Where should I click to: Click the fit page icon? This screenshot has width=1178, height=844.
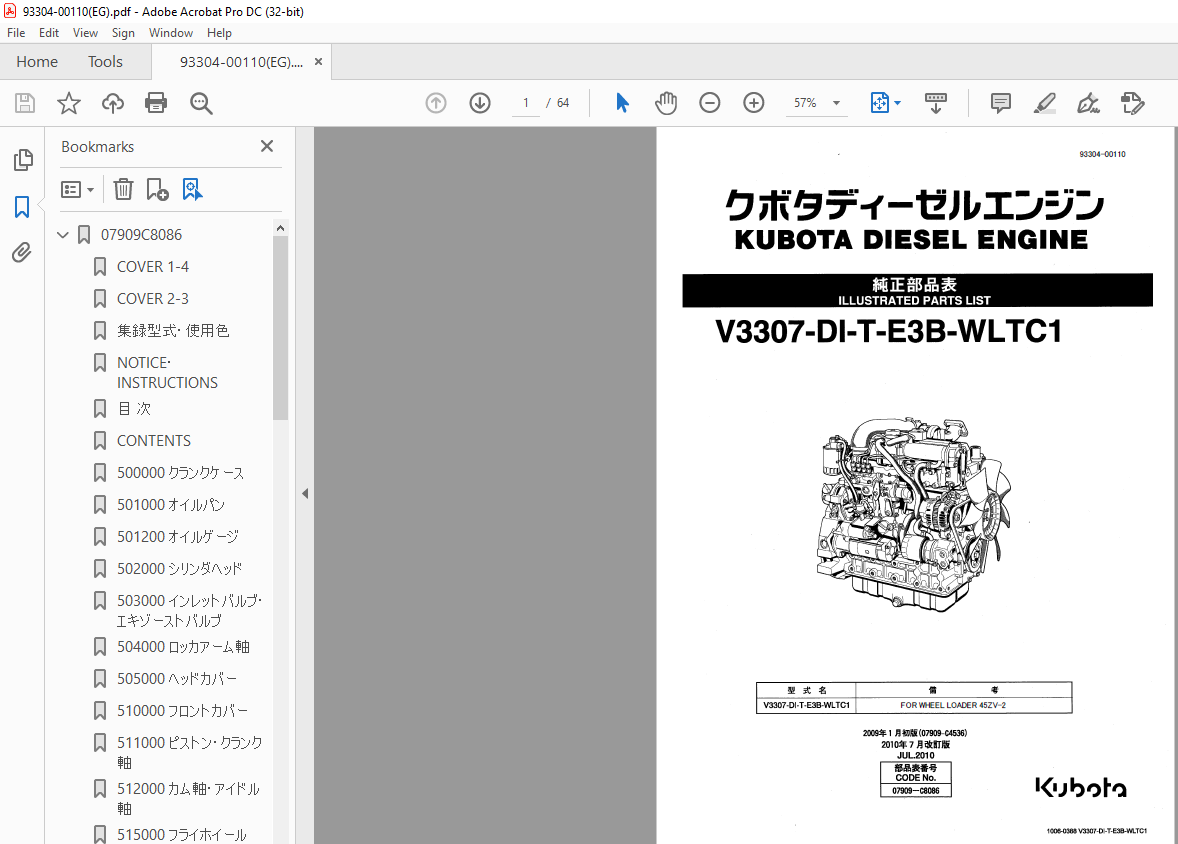(x=880, y=103)
